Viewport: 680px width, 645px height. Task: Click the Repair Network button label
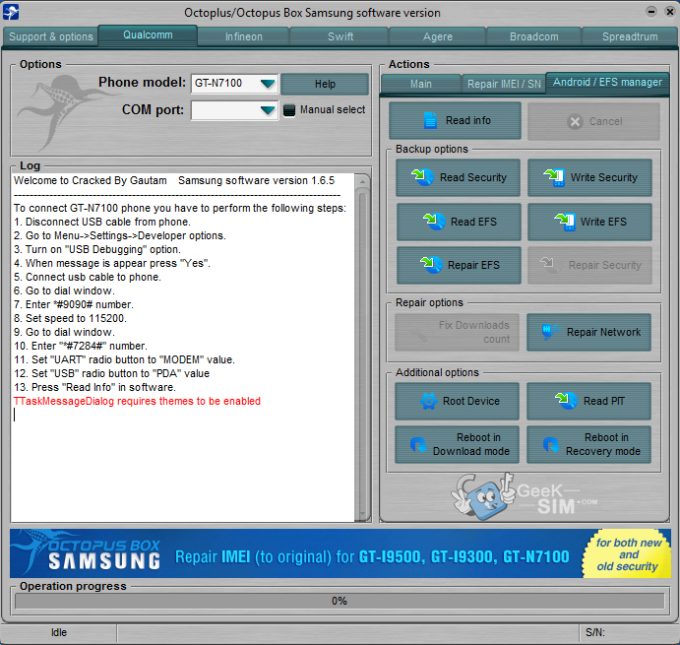604,332
